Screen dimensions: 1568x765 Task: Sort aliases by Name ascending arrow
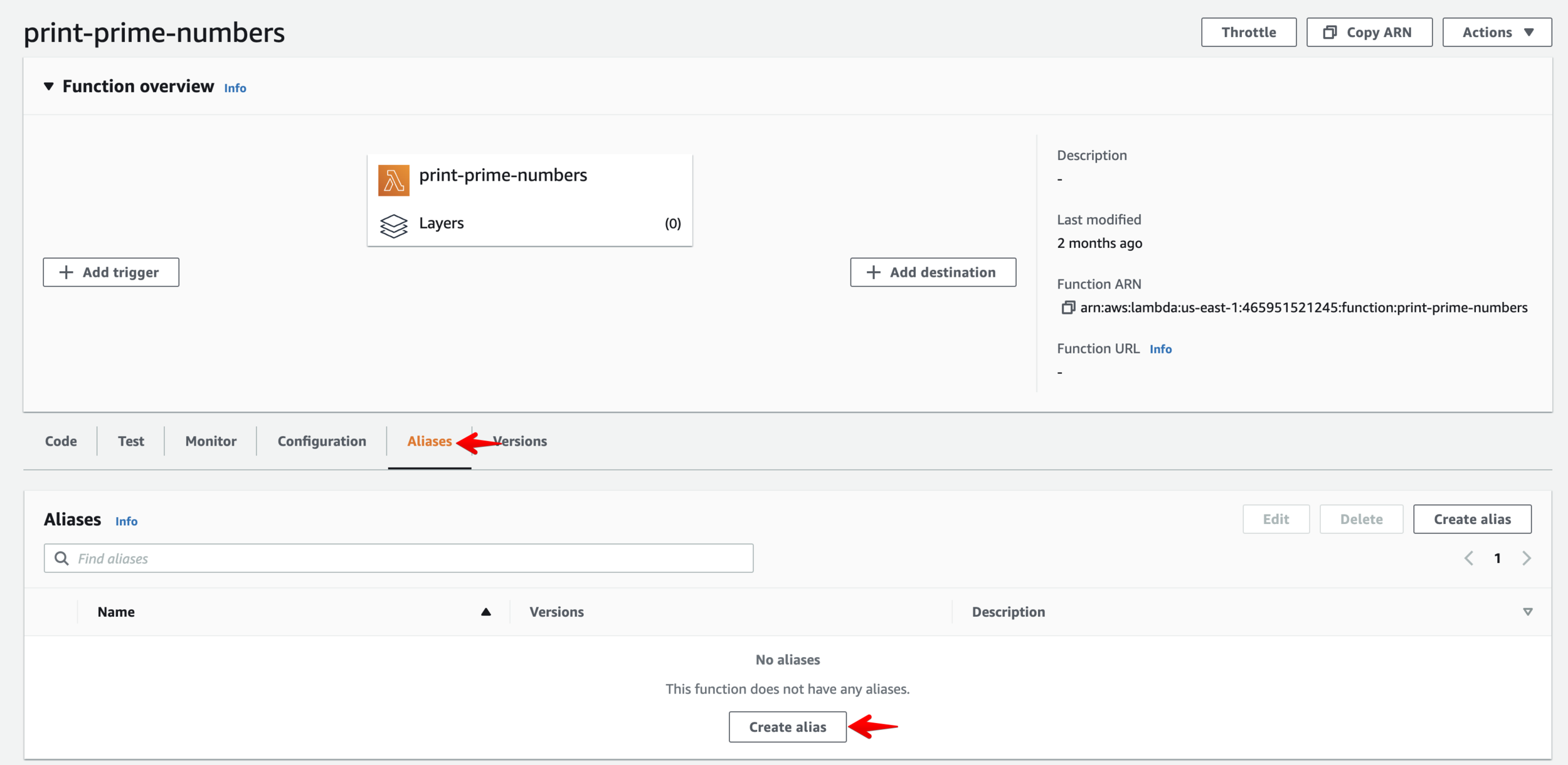click(485, 612)
